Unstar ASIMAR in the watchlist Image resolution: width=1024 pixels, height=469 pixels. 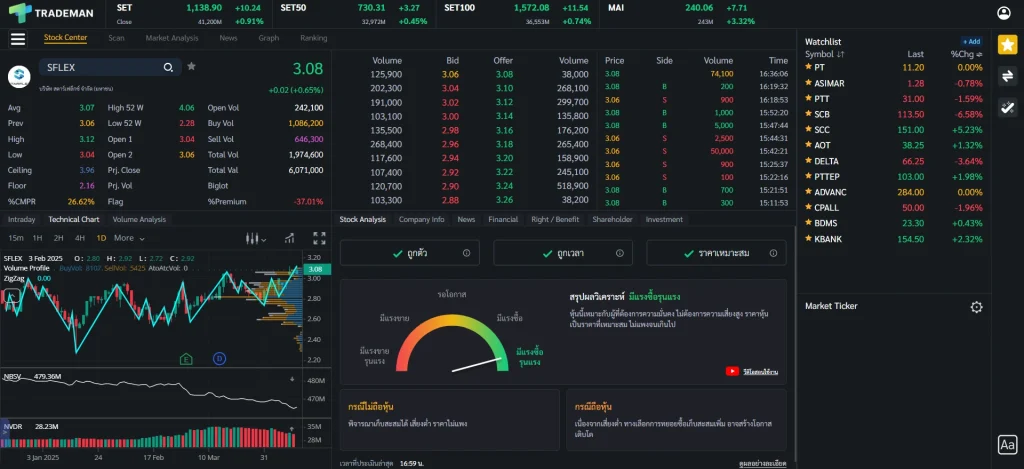tap(807, 83)
